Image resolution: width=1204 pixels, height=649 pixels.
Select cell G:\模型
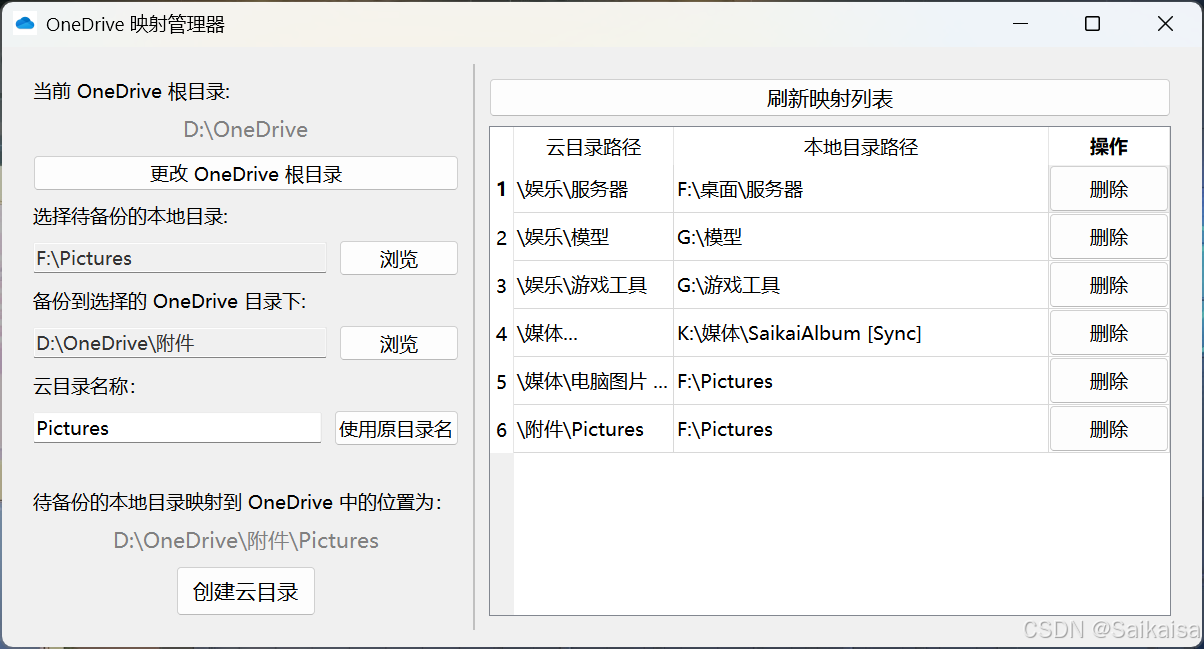click(861, 237)
